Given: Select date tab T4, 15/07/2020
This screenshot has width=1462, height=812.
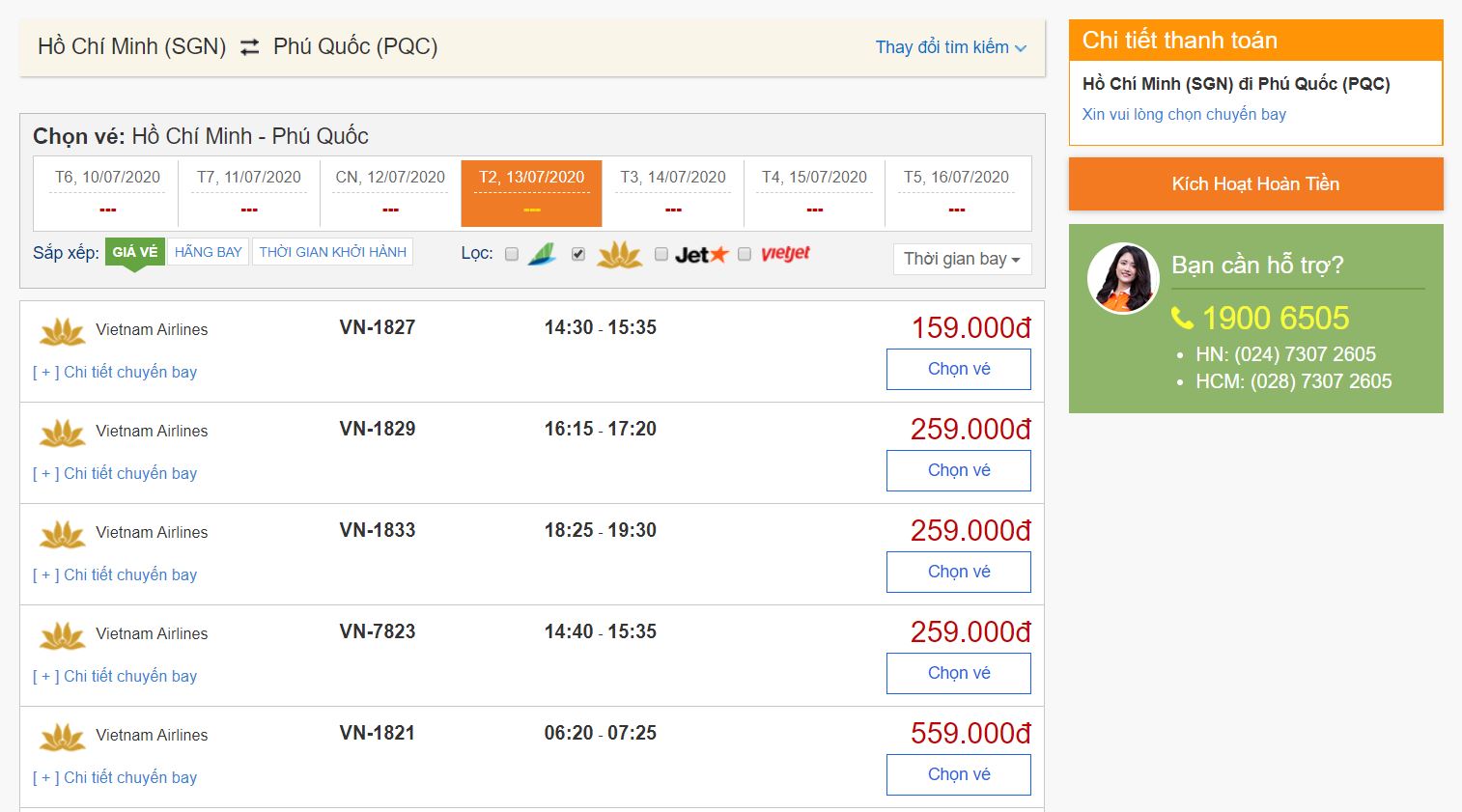Looking at the screenshot, I should (815, 192).
